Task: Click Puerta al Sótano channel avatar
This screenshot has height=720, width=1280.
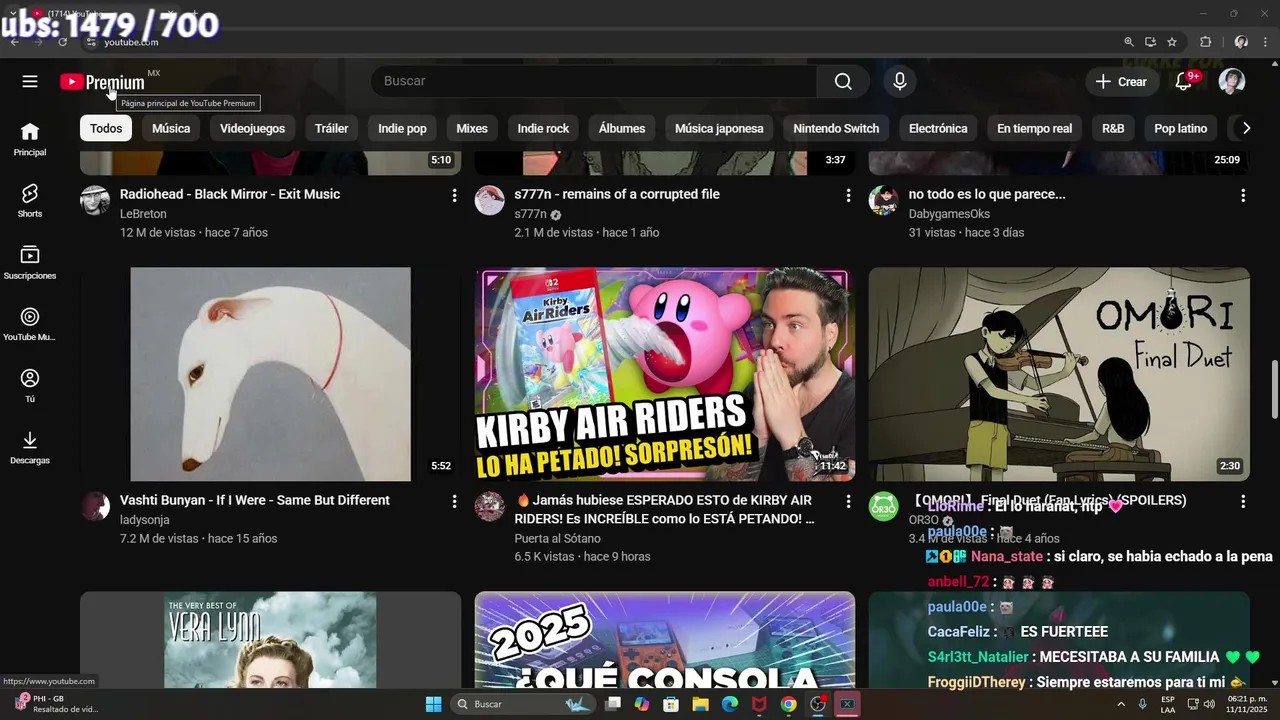Action: [x=489, y=506]
